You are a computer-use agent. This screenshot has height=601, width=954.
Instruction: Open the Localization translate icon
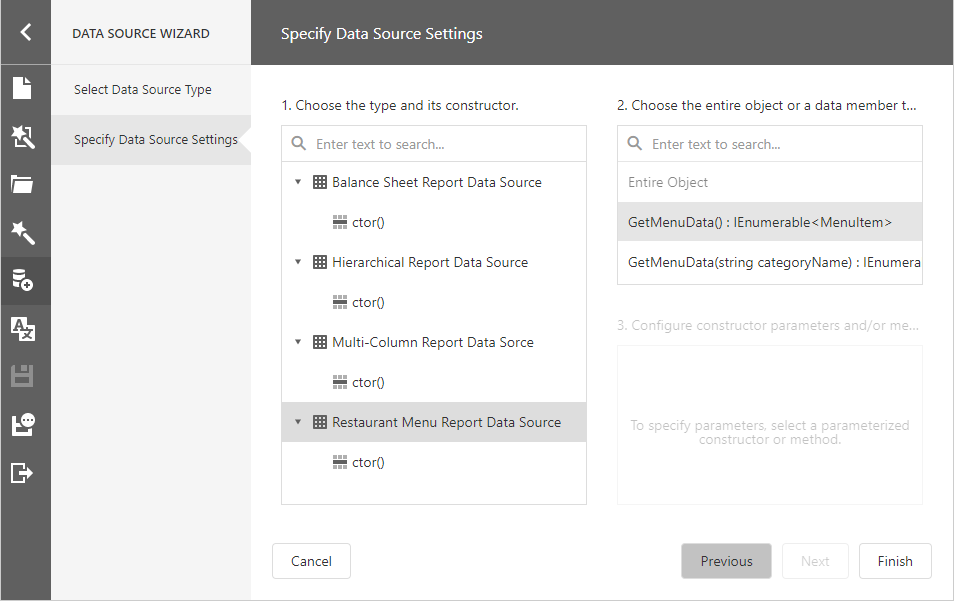[22, 328]
